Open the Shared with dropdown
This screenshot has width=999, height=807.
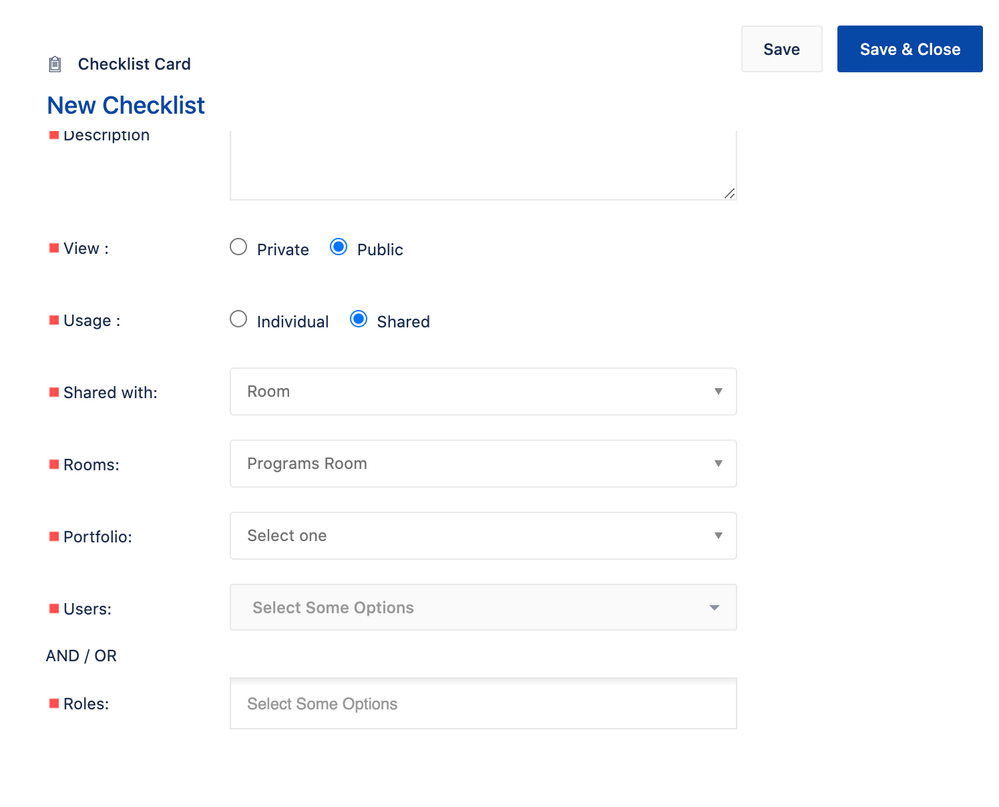pos(482,392)
